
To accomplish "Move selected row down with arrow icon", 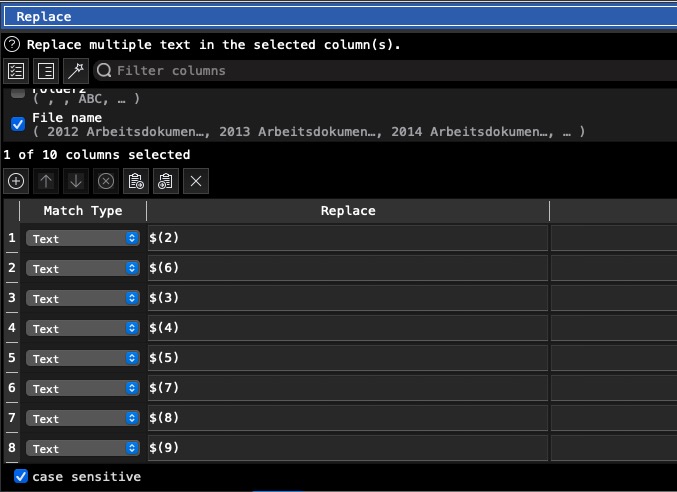I will (x=76, y=181).
